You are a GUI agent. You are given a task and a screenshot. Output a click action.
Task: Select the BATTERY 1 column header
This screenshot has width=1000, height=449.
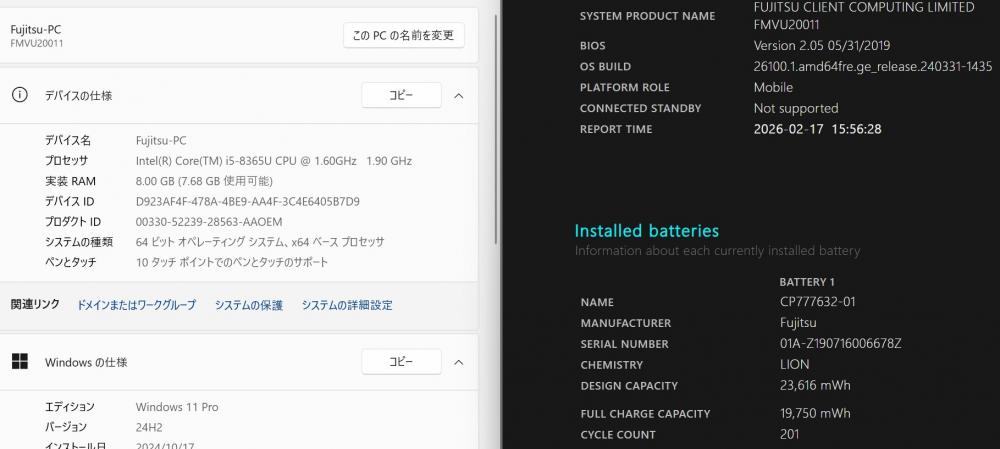pos(807,282)
